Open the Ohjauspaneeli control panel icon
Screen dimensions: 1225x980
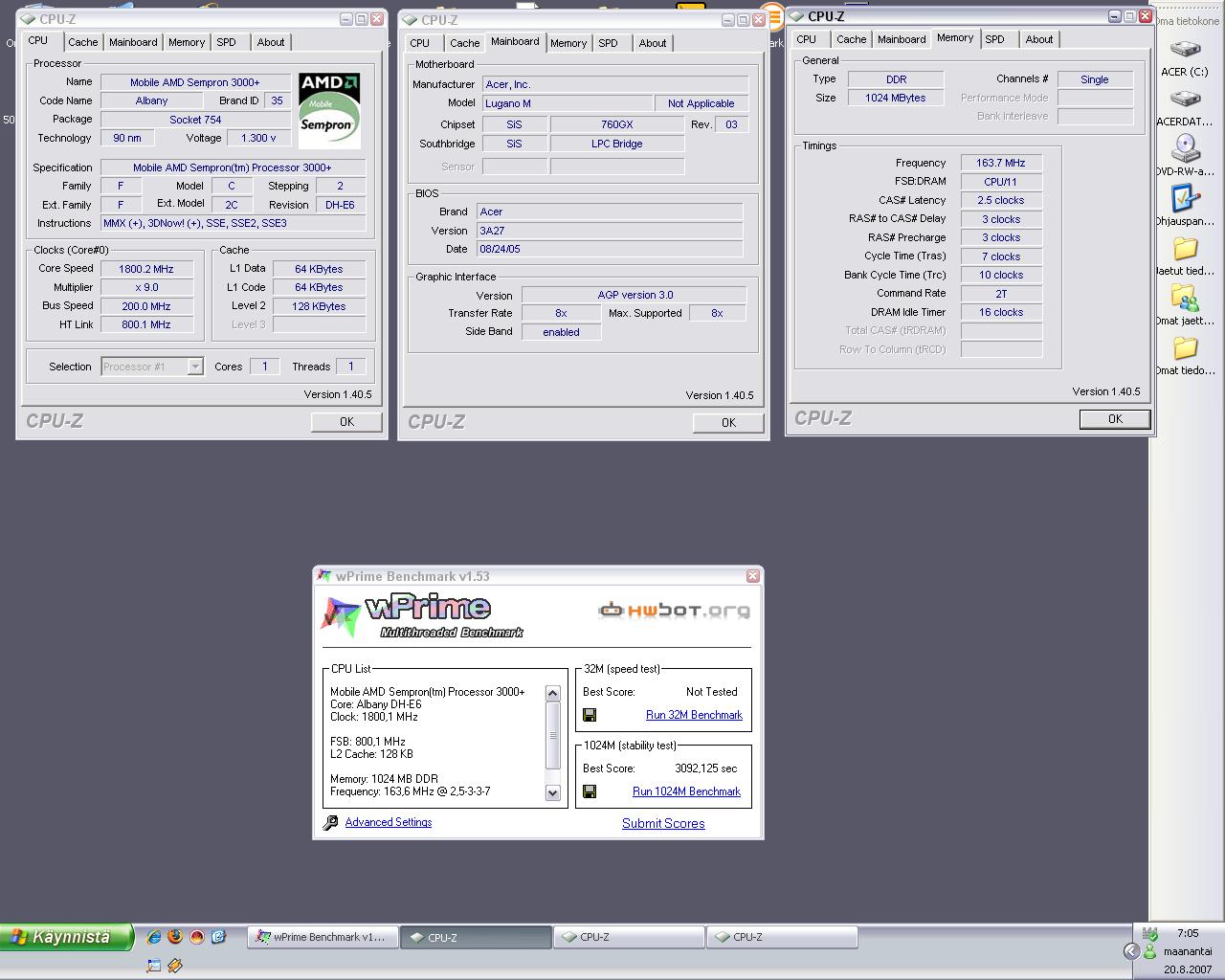(1186, 198)
